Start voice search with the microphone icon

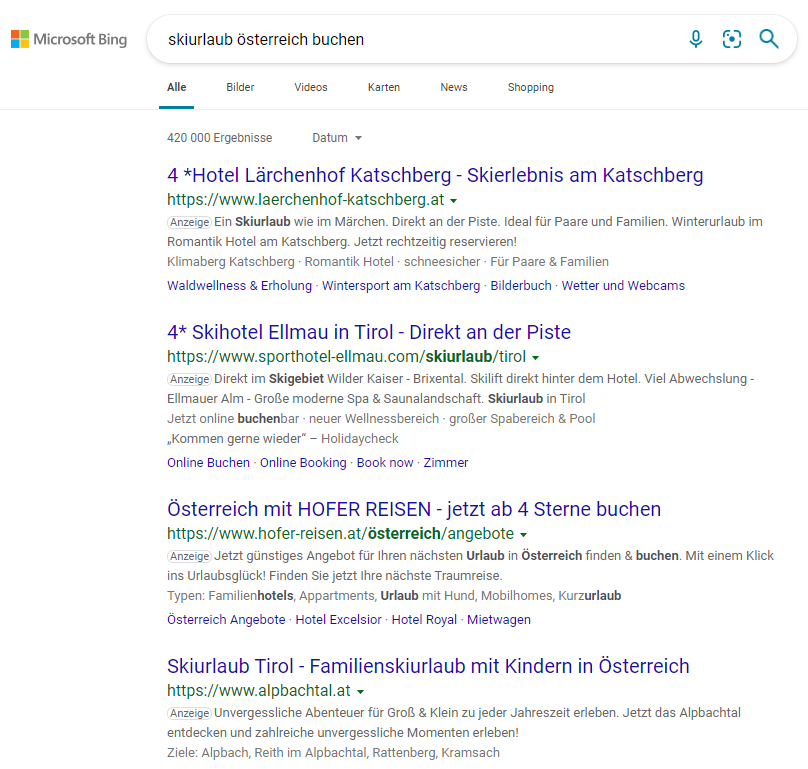(696, 39)
